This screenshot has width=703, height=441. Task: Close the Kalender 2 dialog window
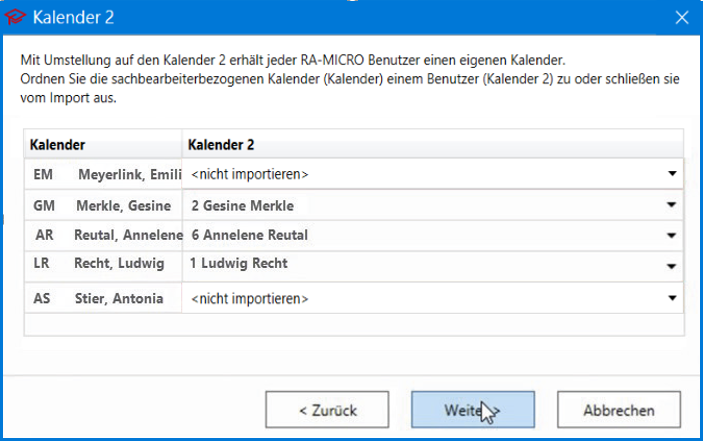pos(681,17)
